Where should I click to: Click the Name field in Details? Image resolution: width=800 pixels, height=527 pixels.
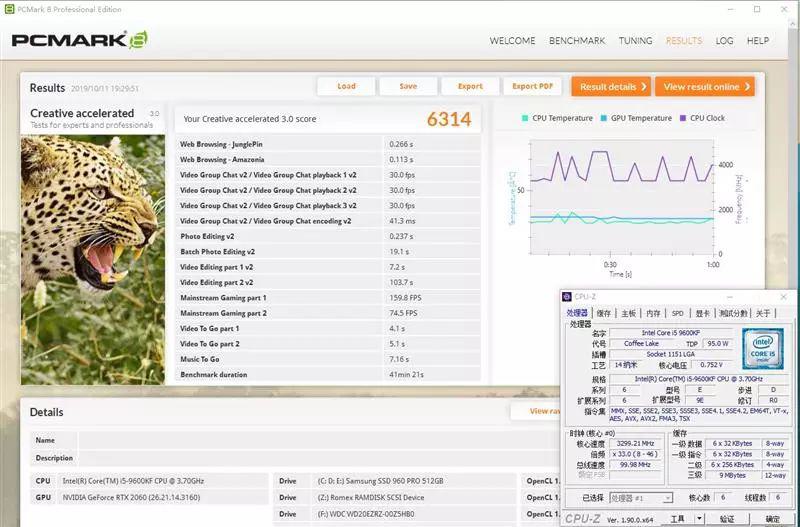(x=319, y=440)
